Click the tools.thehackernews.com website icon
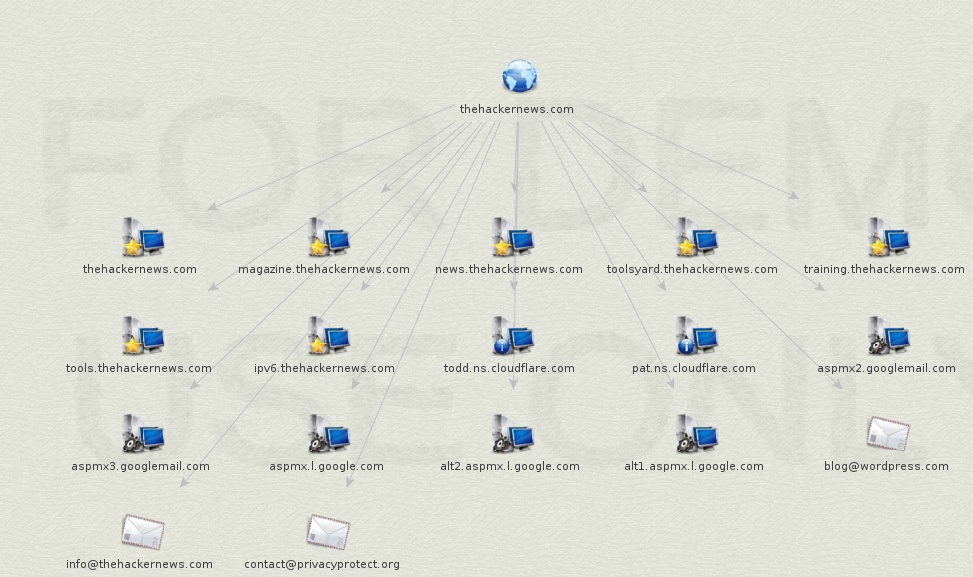This screenshot has height=577, width=973. (140, 337)
